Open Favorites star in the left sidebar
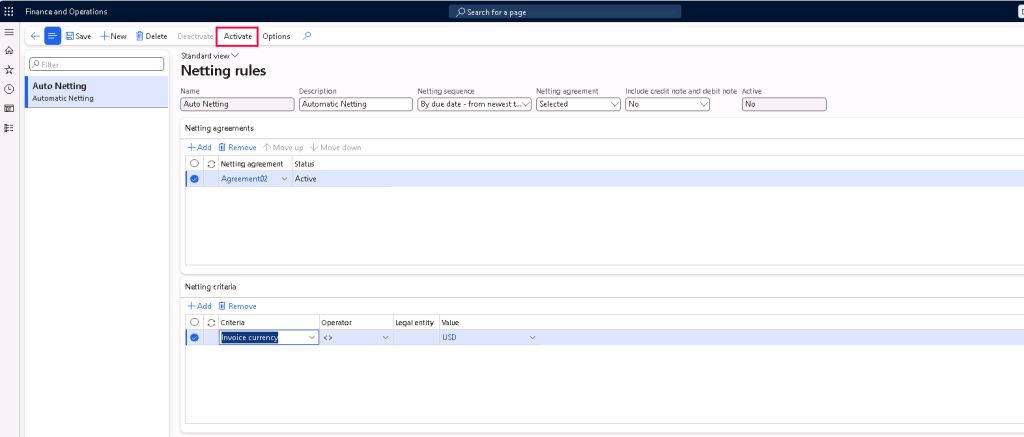This screenshot has width=1024, height=437. (9, 70)
